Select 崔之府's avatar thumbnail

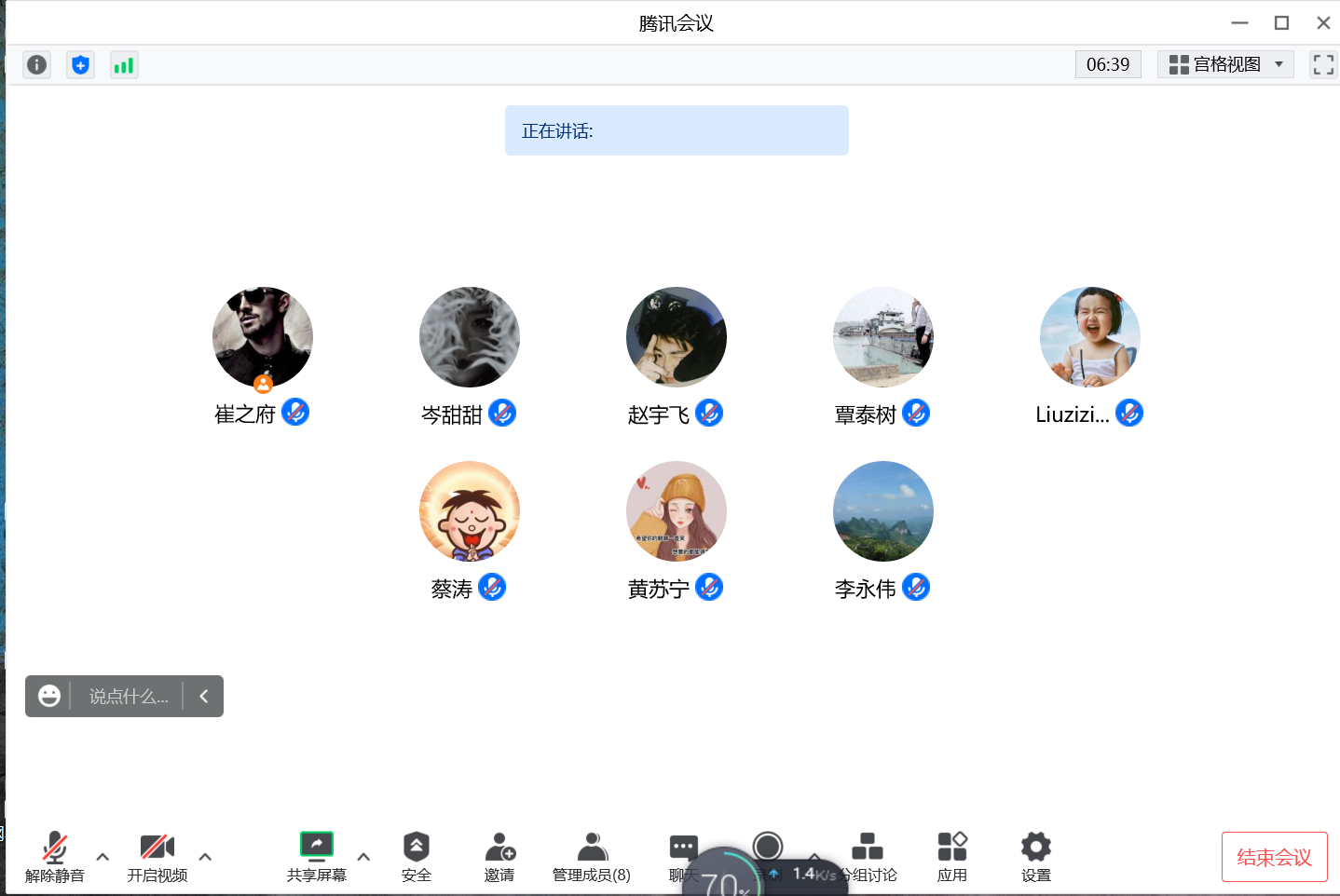click(x=263, y=337)
